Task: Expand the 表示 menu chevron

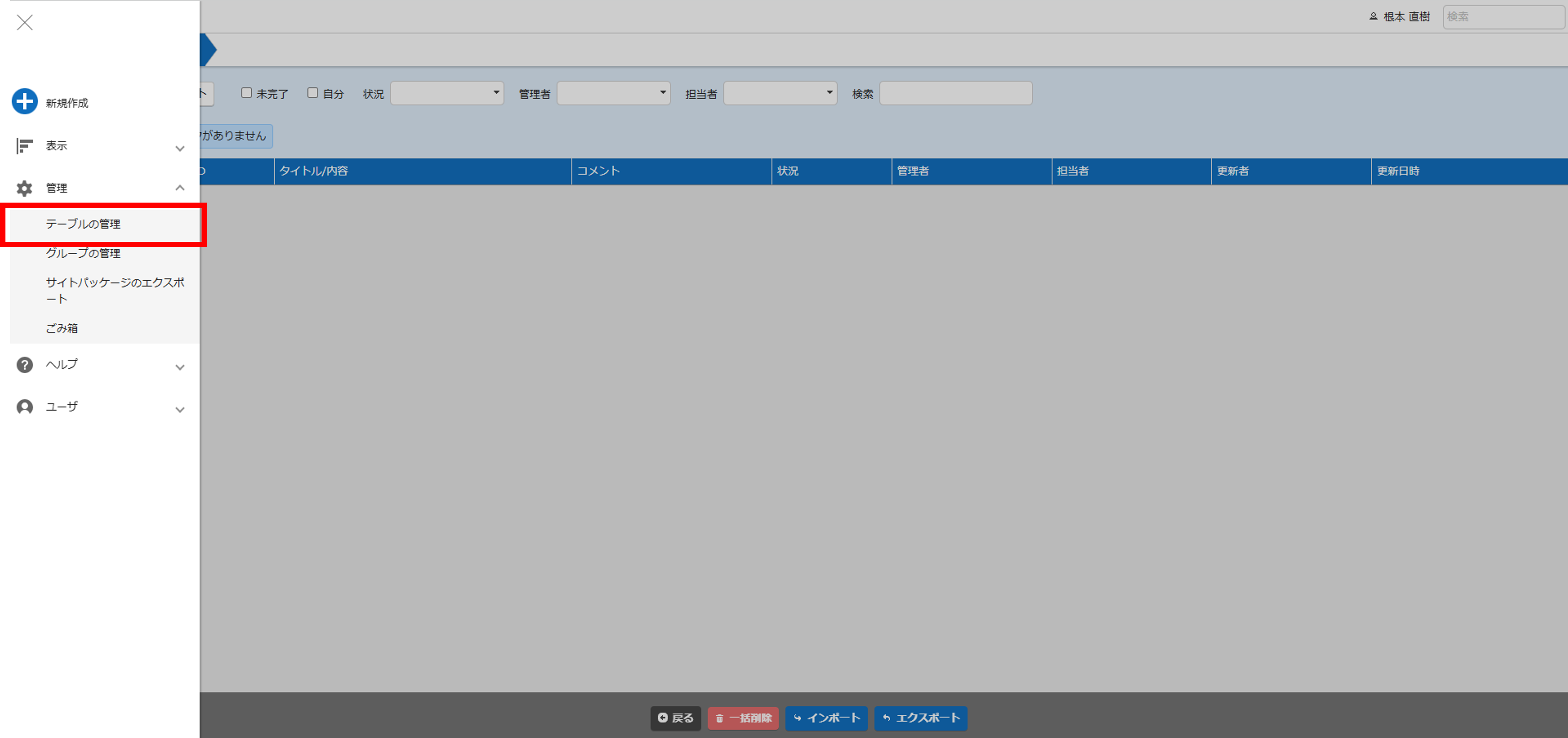Action: tap(180, 149)
